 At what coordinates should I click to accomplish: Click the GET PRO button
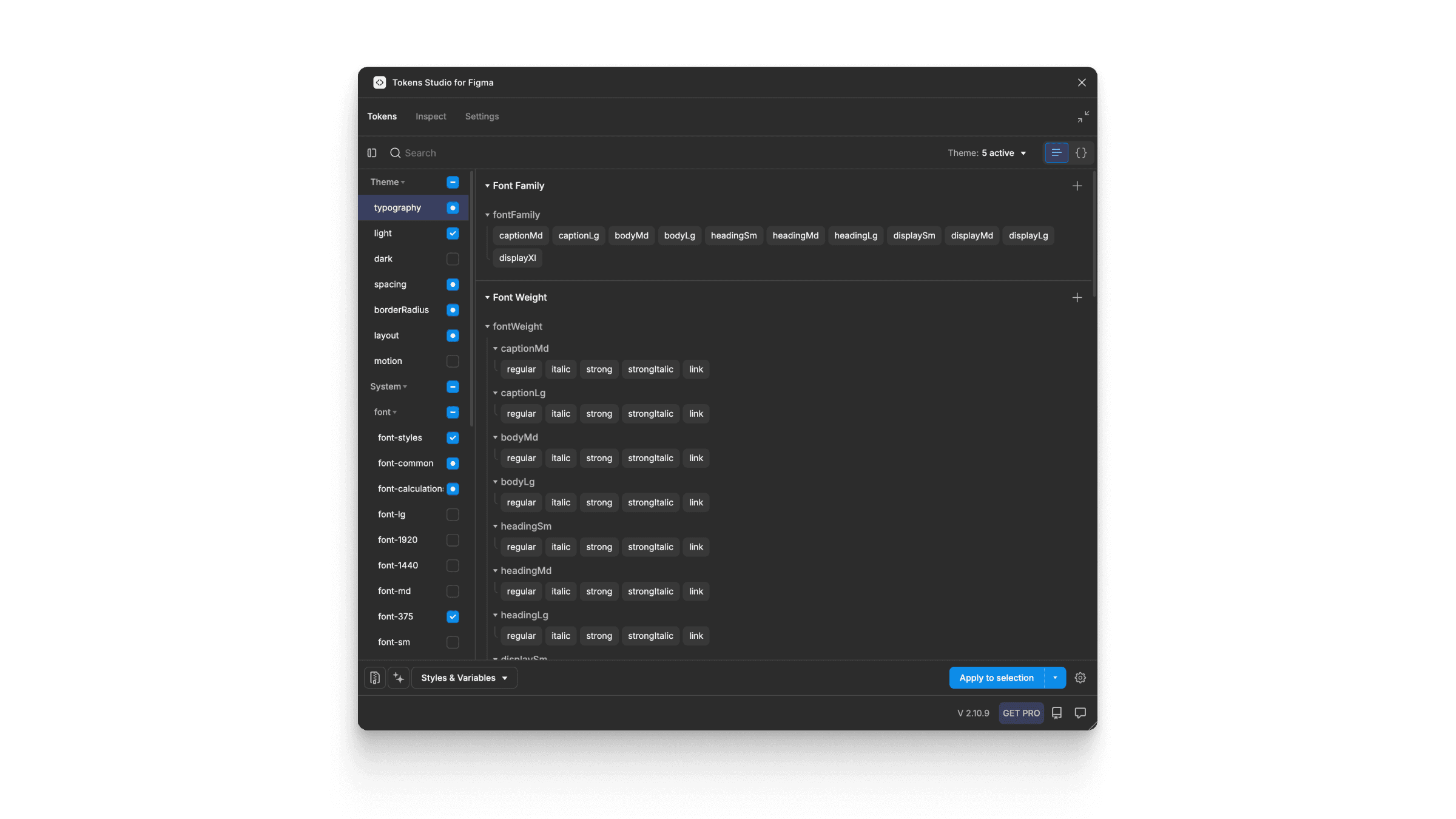[x=1021, y=713]
